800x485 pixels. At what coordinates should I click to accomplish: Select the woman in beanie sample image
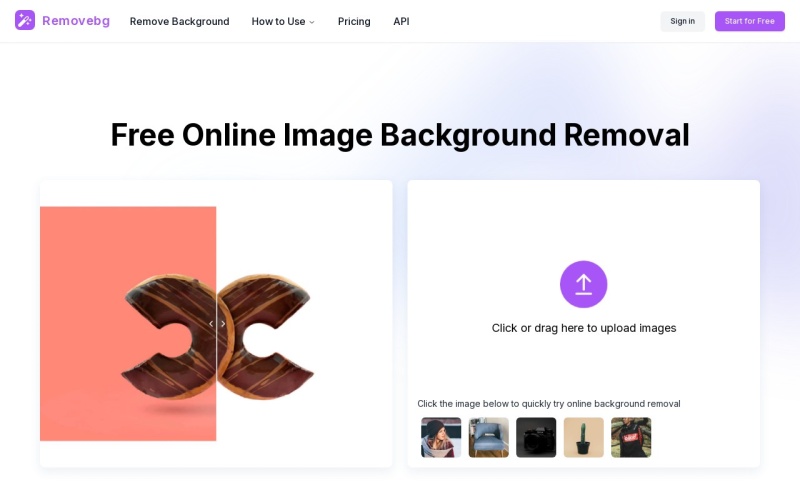click(x=441, y=437)
